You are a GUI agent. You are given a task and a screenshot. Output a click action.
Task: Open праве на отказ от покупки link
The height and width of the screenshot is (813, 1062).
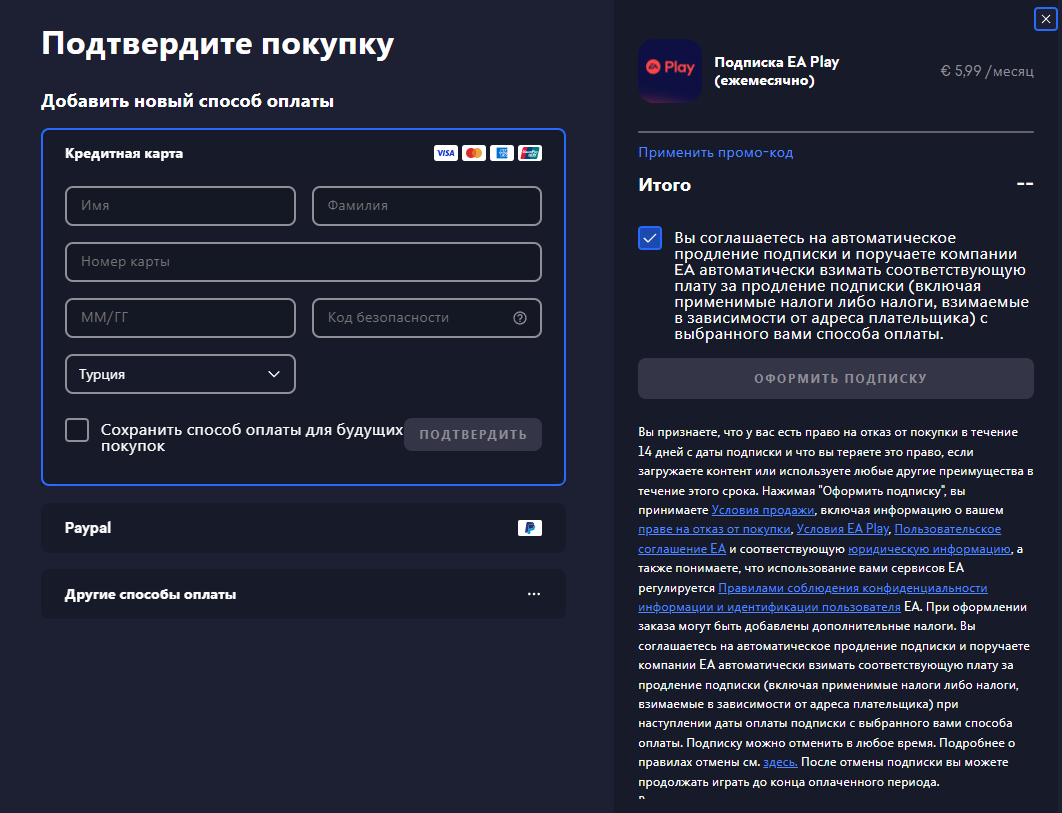pos(714,529)
